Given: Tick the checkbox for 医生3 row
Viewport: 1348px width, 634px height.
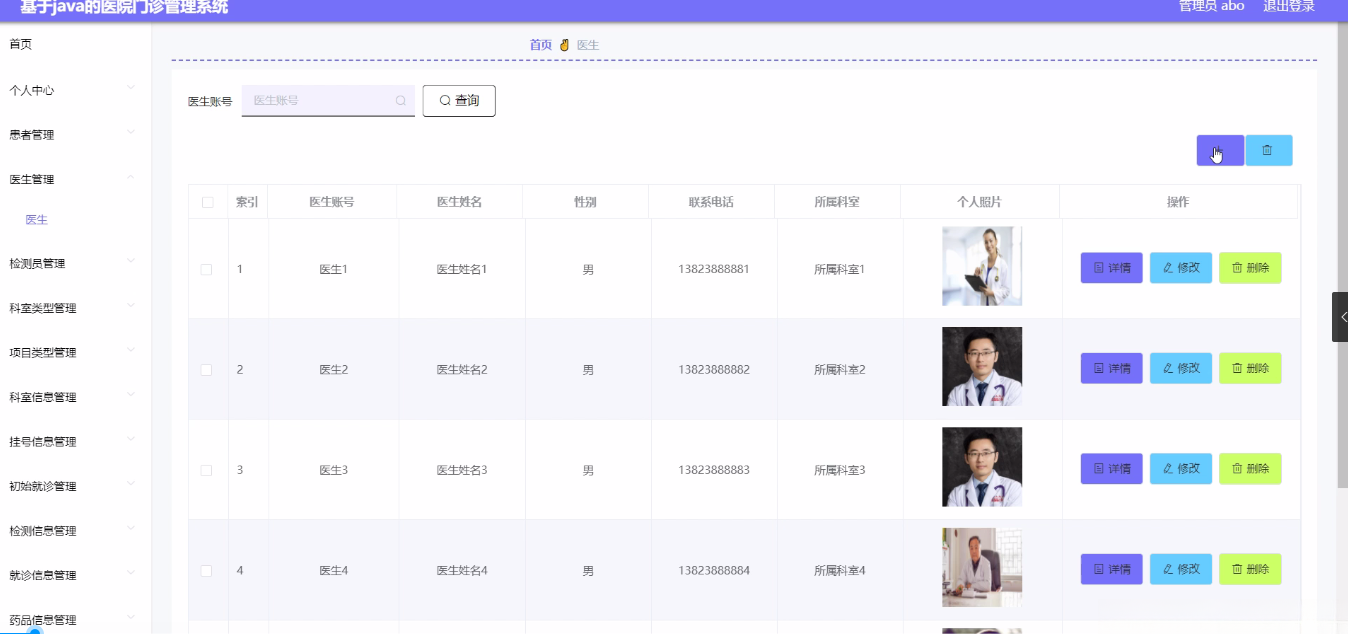Looking at the screenshot, I should tap(206, 470).
